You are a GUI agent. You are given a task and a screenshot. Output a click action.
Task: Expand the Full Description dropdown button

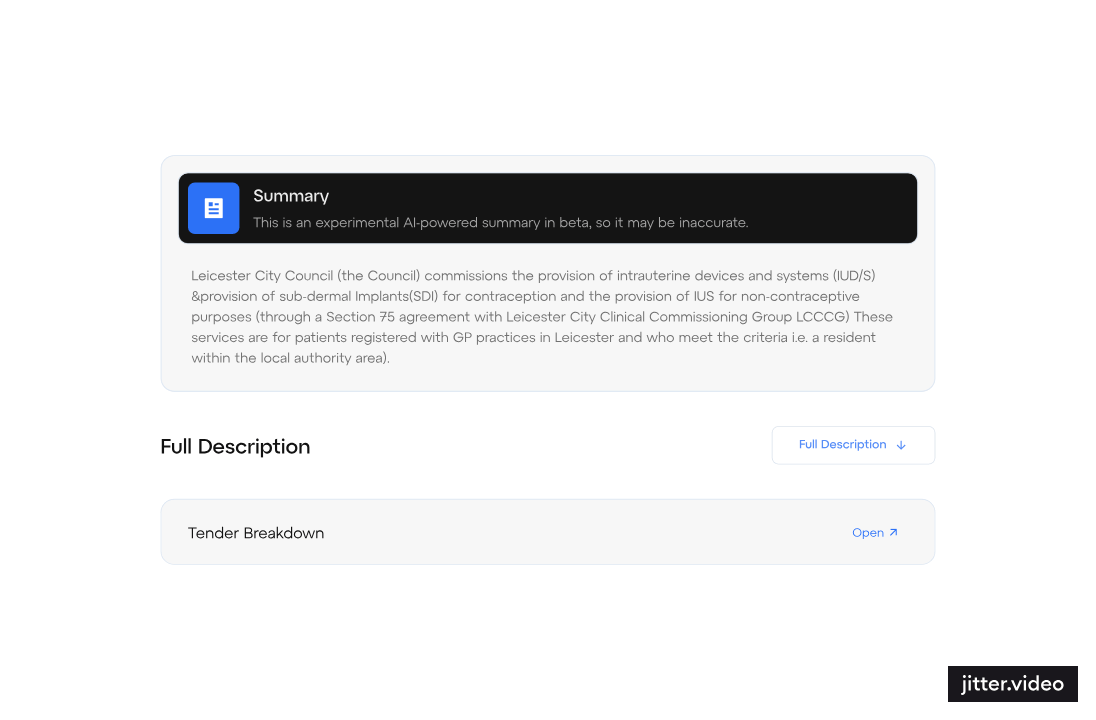852,445
